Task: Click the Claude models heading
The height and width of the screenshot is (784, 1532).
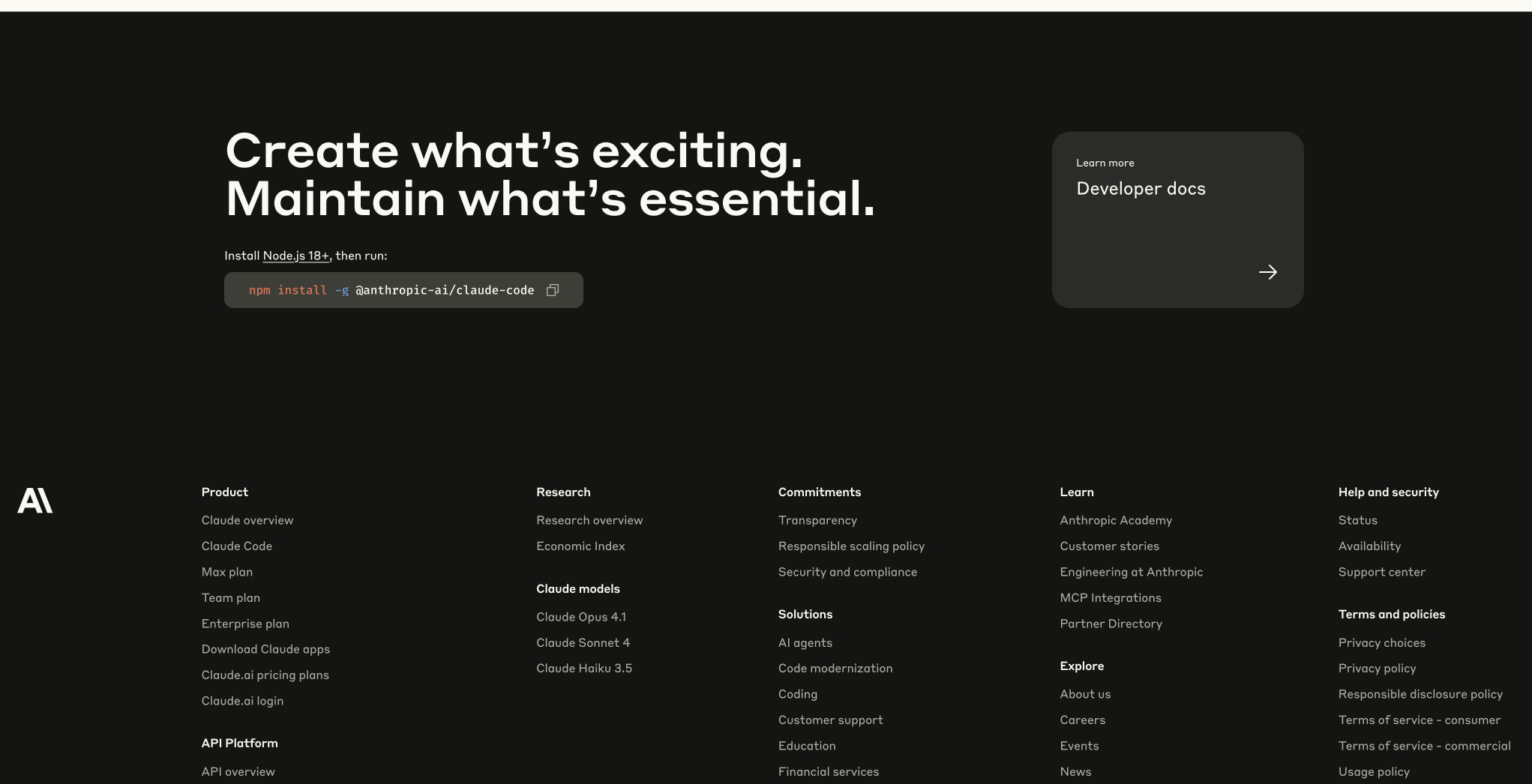Action: pyautogui.click(x=578, y=588)
